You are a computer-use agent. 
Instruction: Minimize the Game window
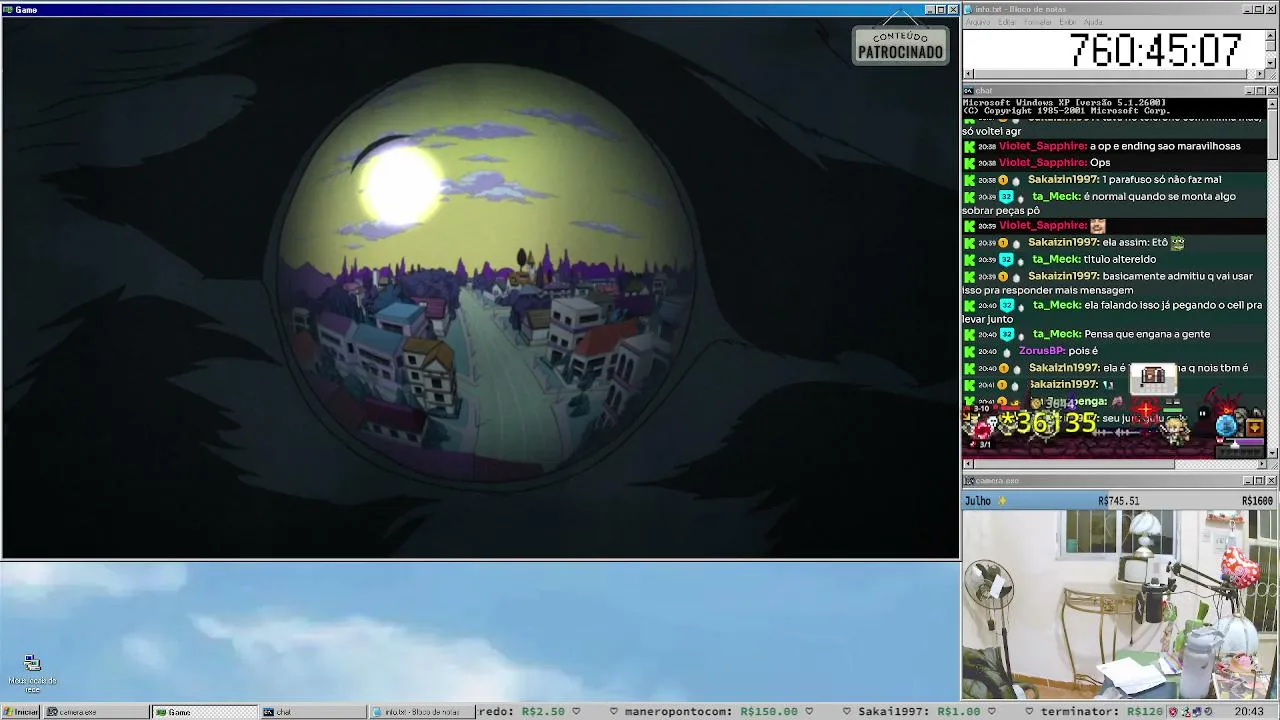point(929,10)
